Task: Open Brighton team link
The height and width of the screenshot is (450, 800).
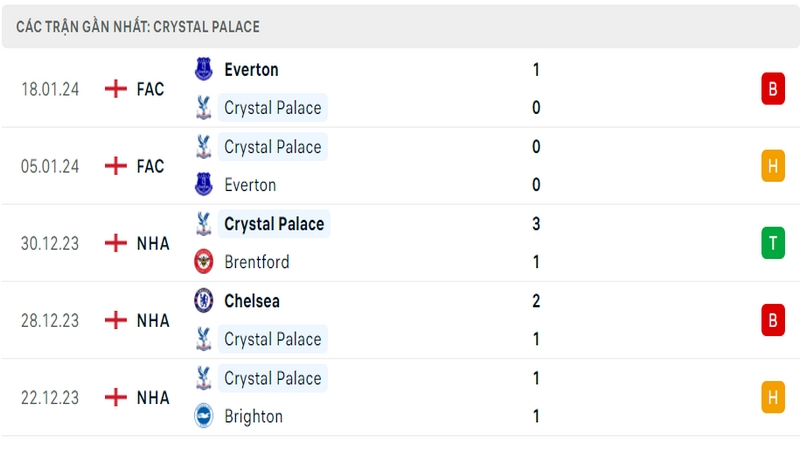Action: pyautogui.click(x=253, y=416)
